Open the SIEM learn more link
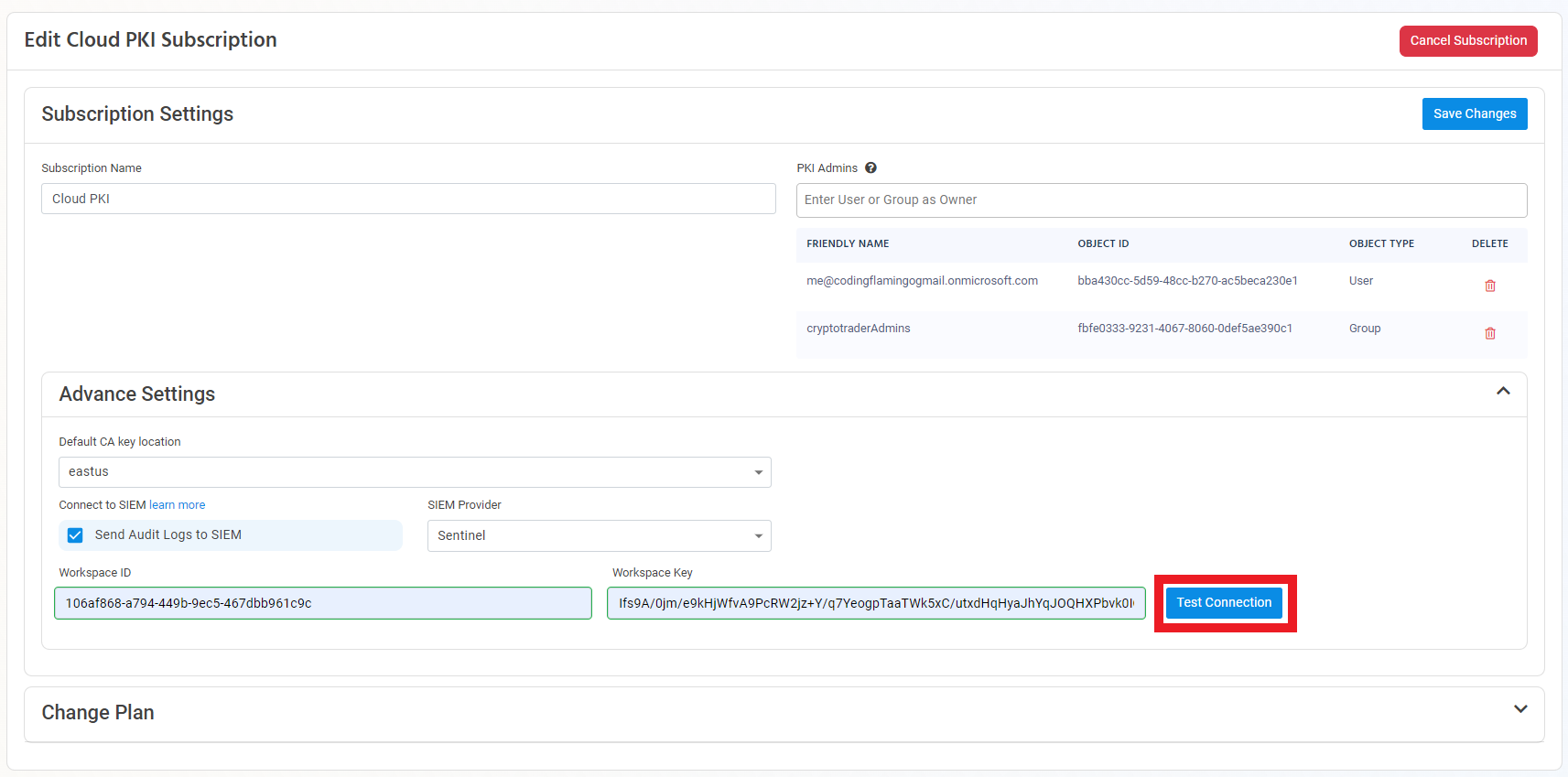Viewport: 1568px width, 777px height. [177, 505]
